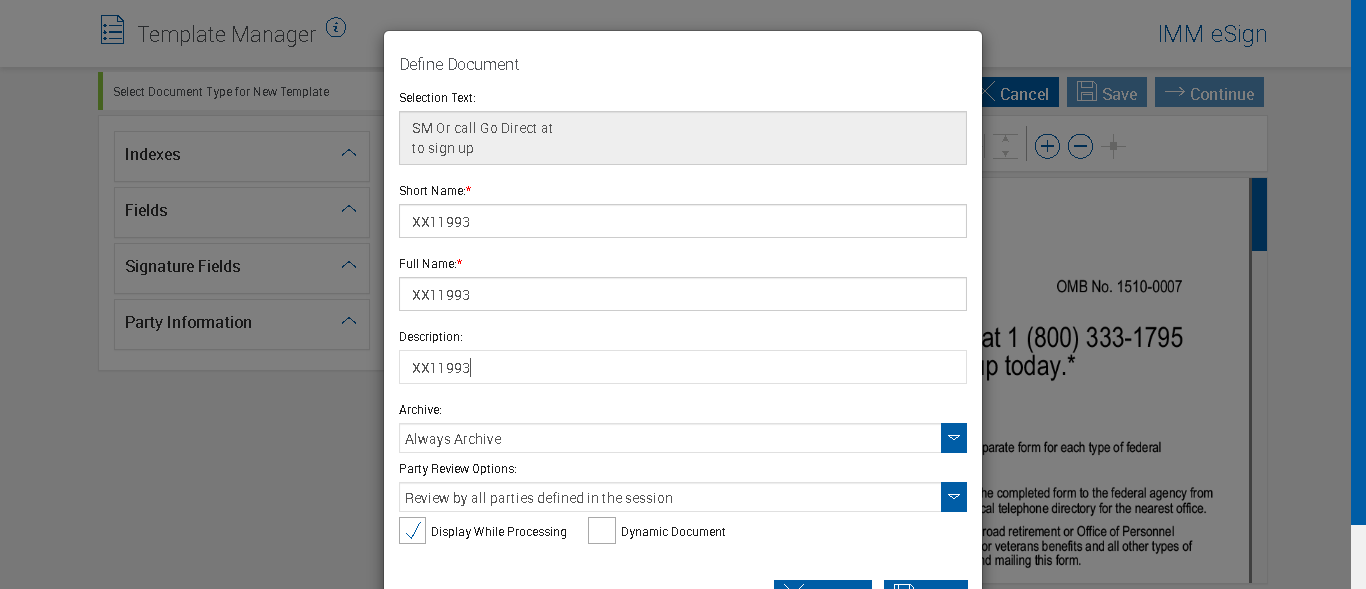Click the crosshair fit icon in toolbar

tap(1113, 147)
